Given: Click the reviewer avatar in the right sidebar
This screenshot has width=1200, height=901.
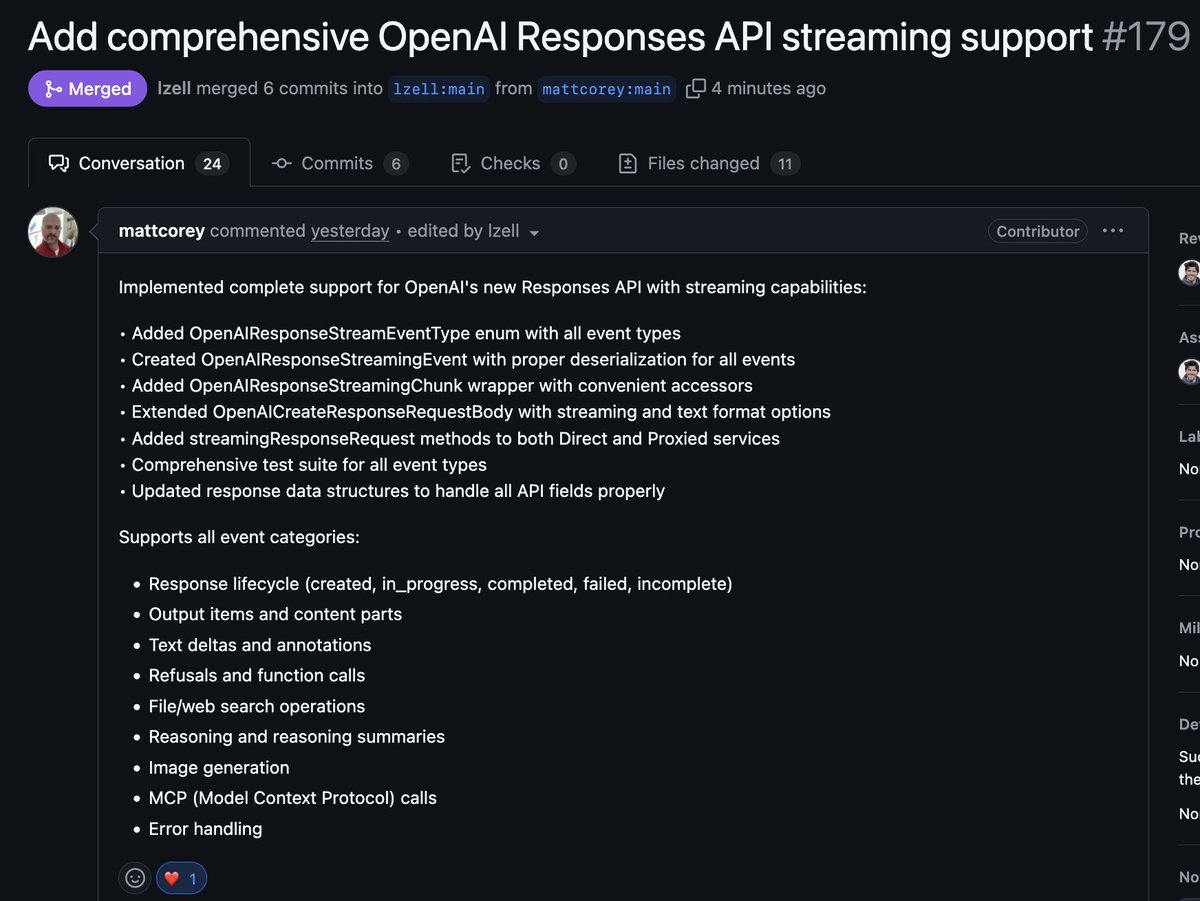Looking at the screenshot, I should [x=1190, y=272].
